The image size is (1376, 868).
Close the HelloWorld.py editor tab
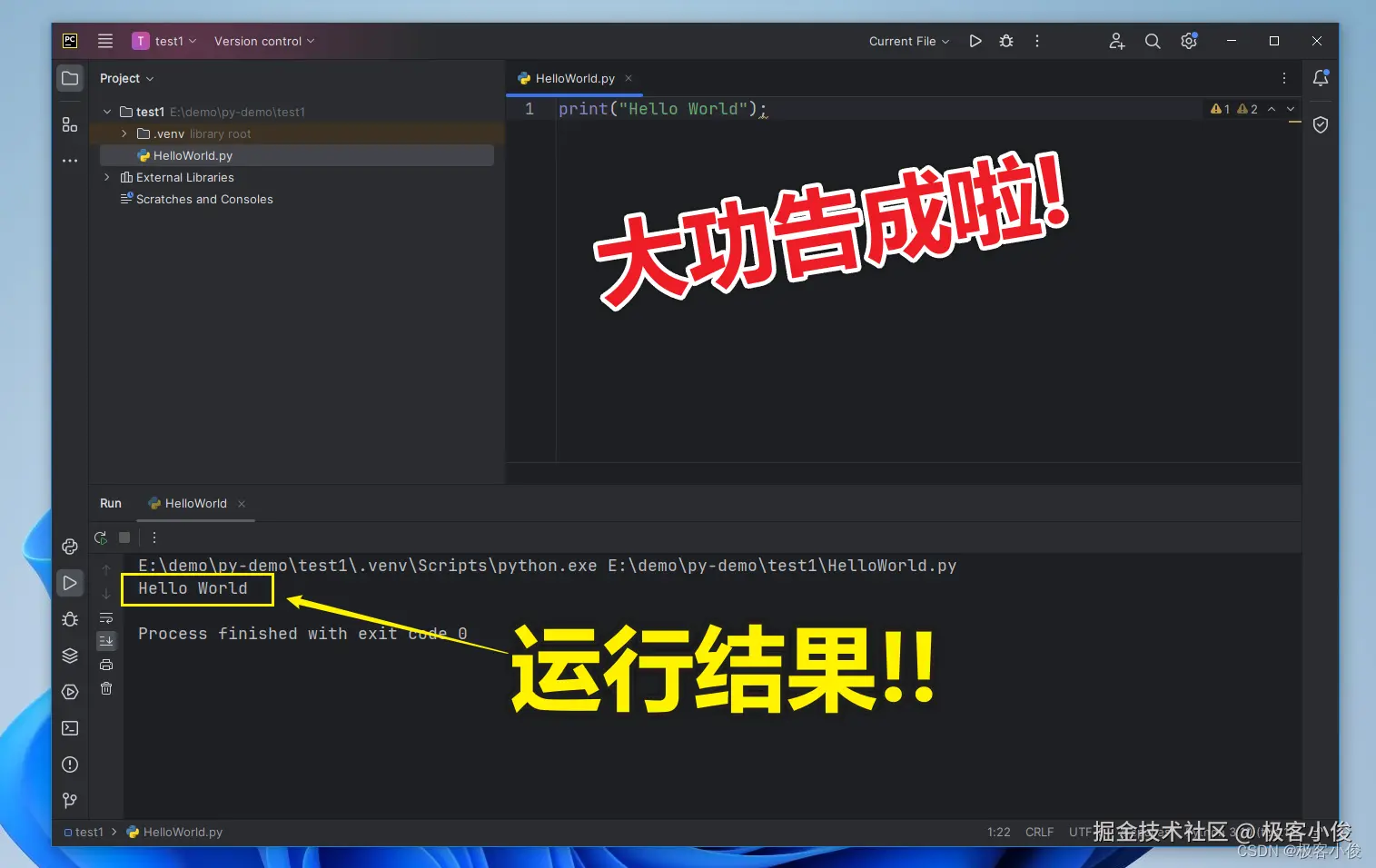(x=629, y=78)
